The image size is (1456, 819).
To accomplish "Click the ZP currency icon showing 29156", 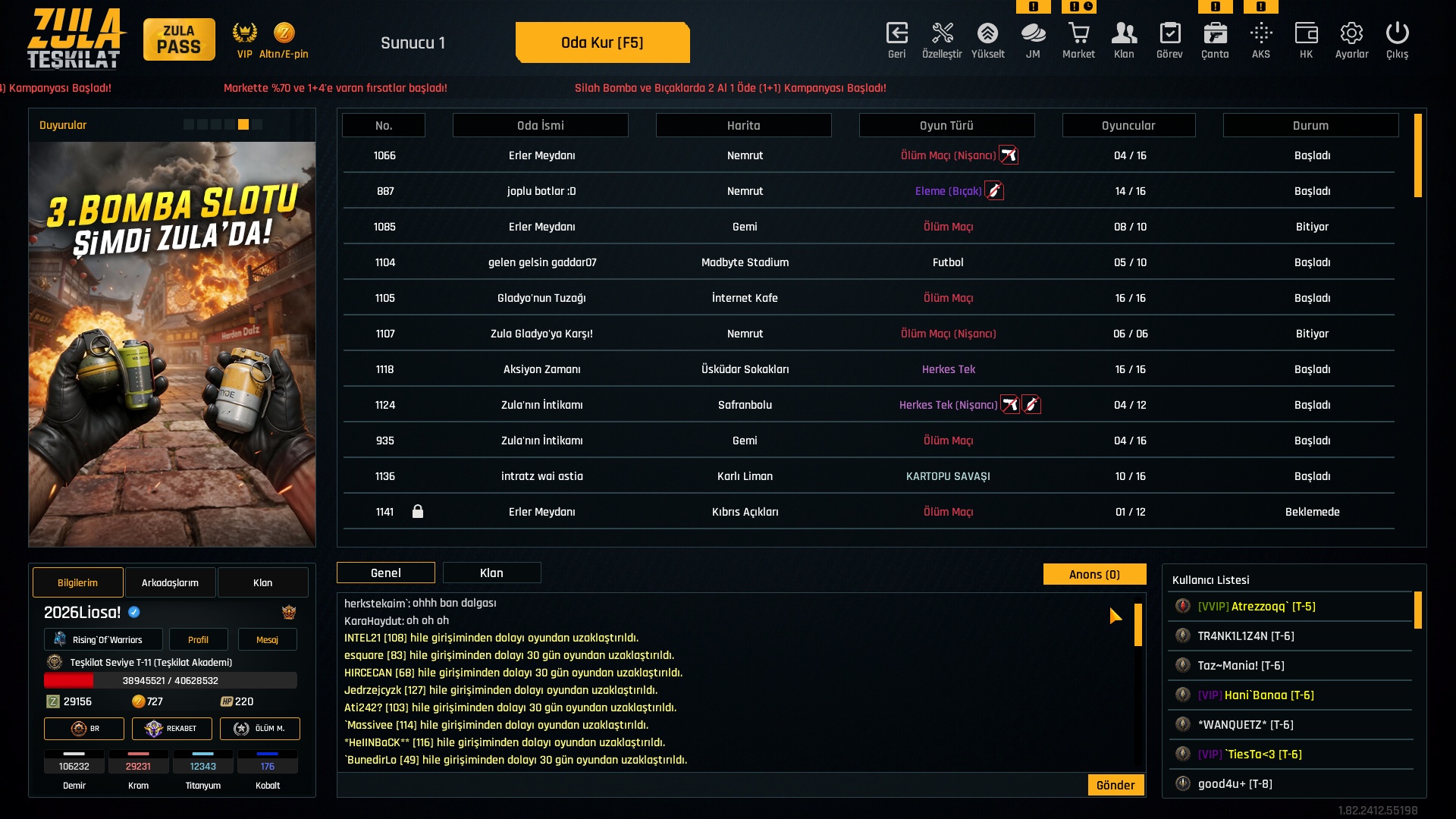I will pyautogui.click(x=52, y=701).
